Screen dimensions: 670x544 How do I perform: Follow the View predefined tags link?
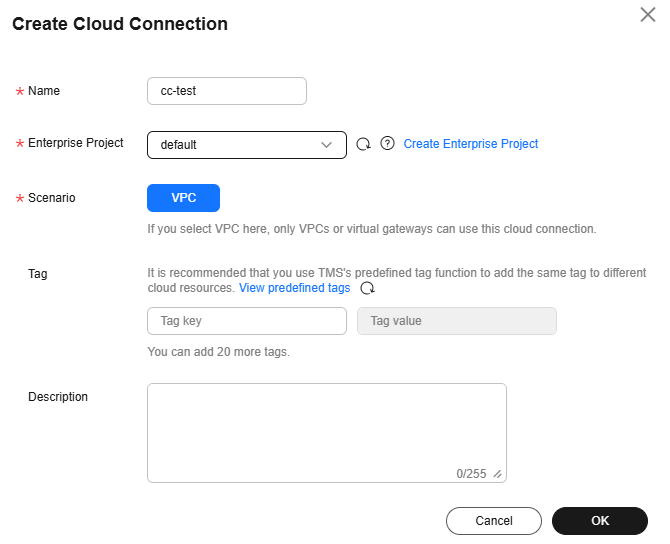pyautogui.click(x=294, y=288)
